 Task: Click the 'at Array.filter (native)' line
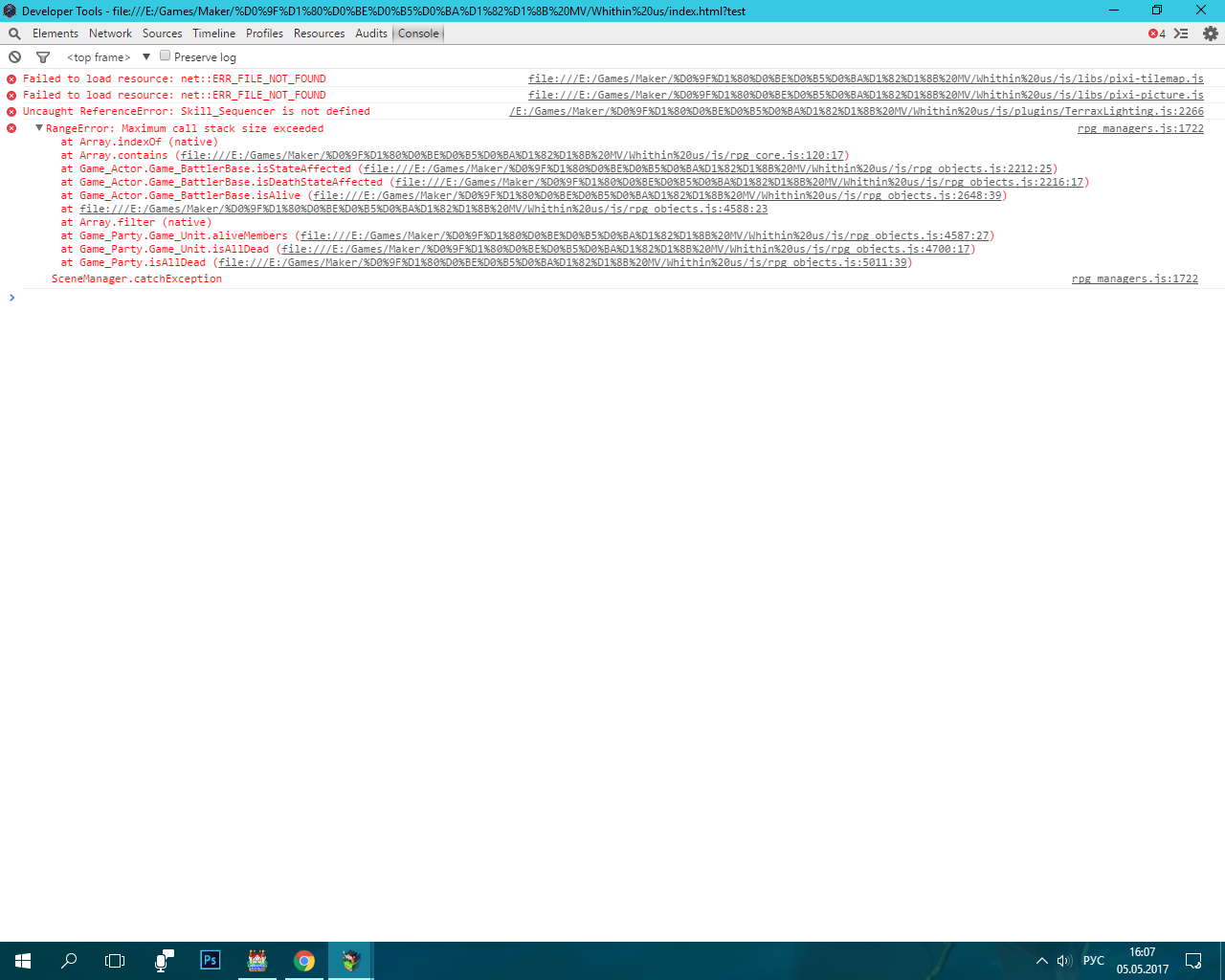click(x=137, y=223)
